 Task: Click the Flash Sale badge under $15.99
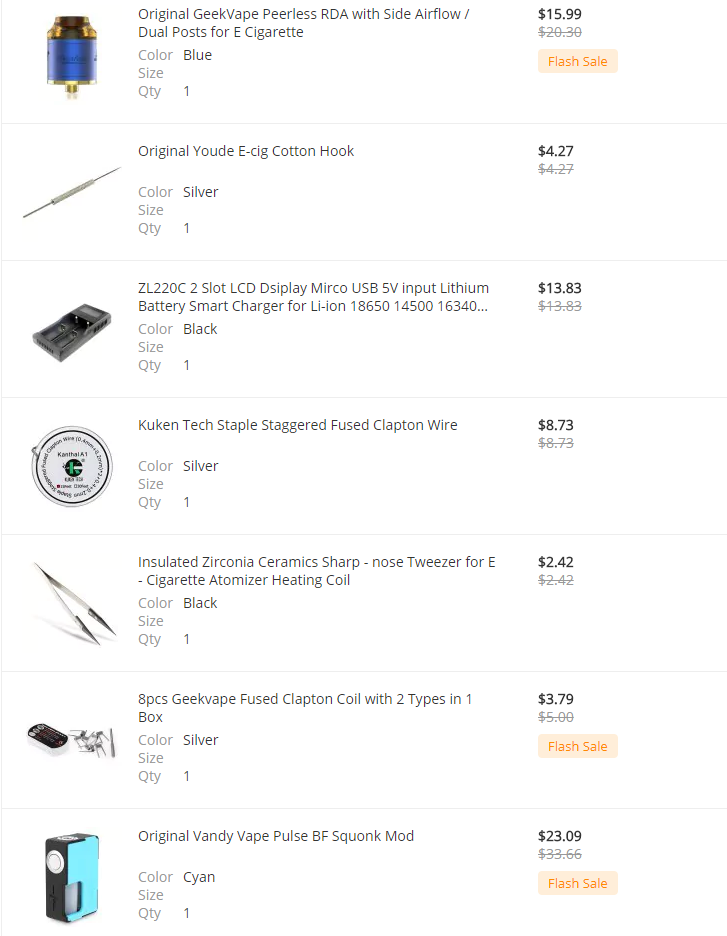point(577,61)
